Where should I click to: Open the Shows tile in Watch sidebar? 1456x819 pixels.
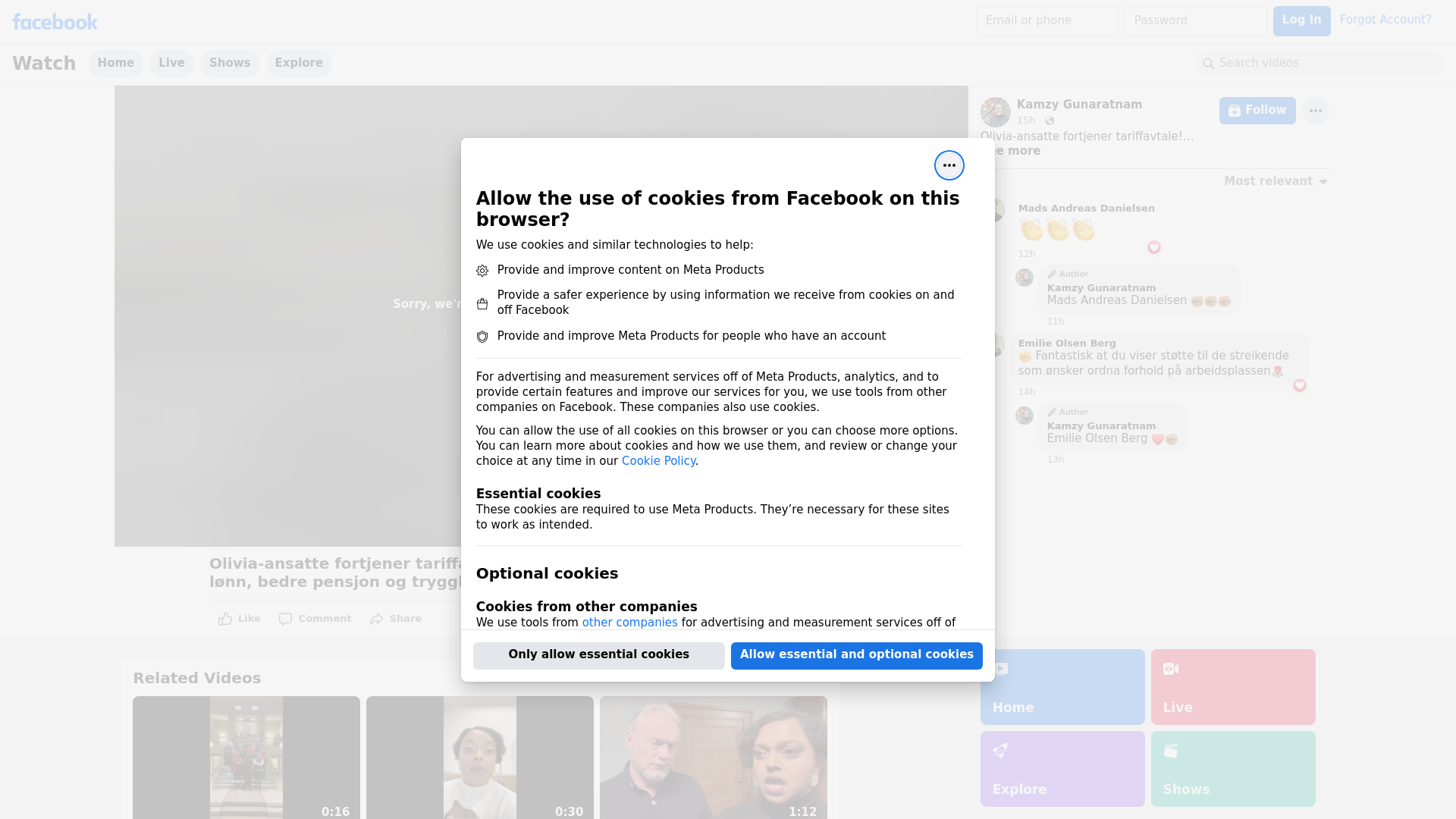coord(1233,769)
